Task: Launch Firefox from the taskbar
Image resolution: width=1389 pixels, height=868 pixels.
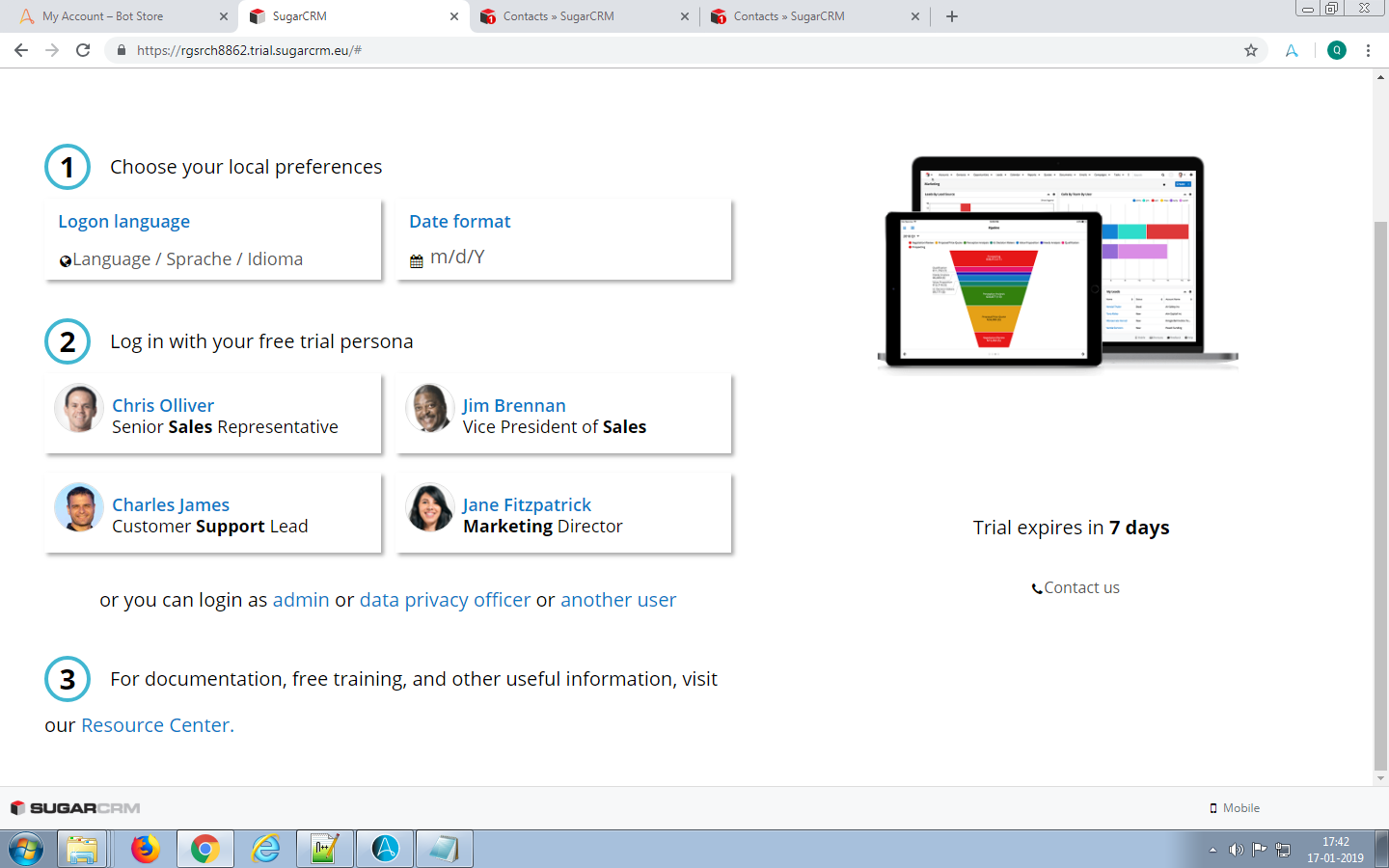Action: pos(146,850)
